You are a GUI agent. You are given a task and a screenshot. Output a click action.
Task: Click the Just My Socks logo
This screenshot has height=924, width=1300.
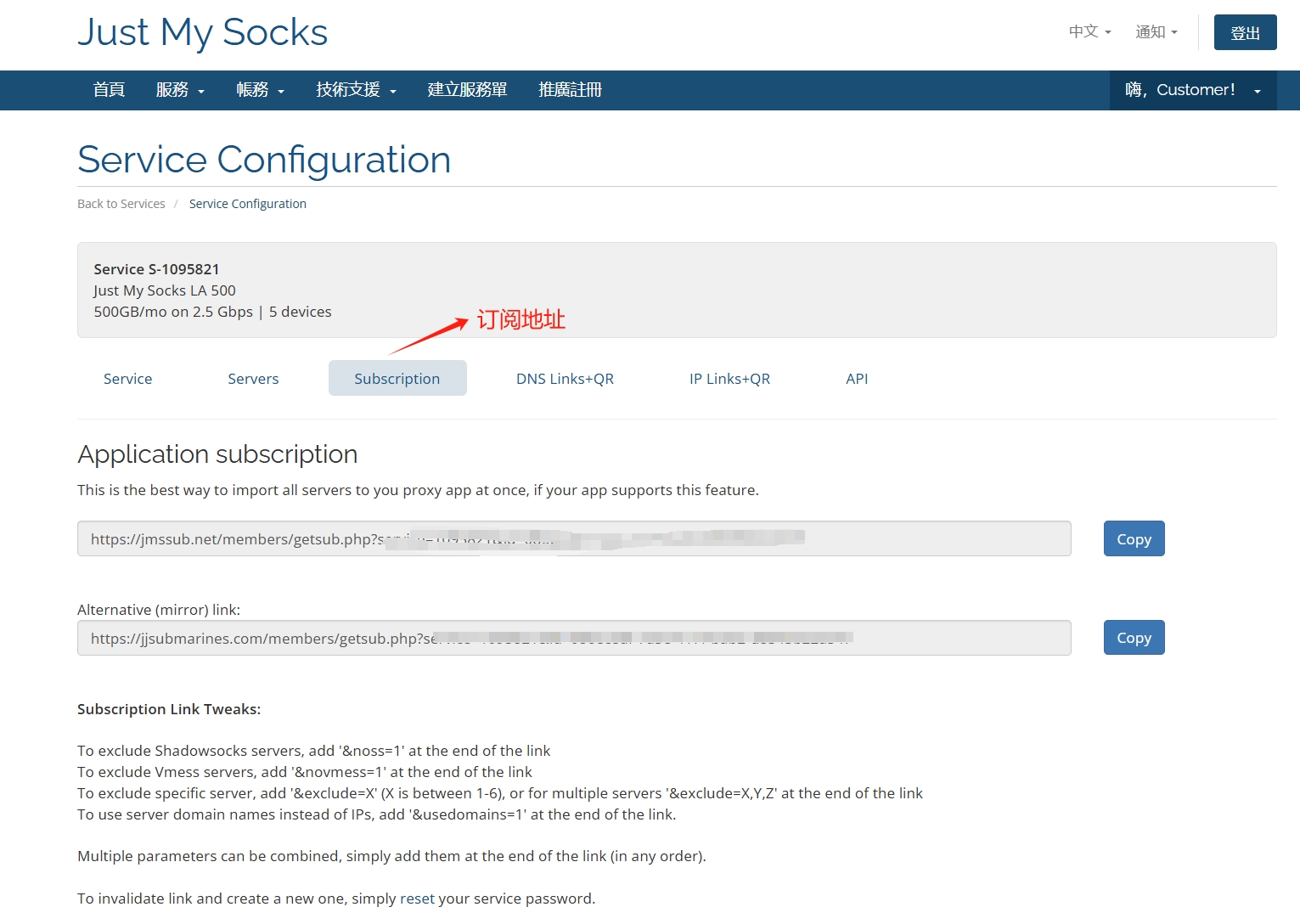pos(202,32)
